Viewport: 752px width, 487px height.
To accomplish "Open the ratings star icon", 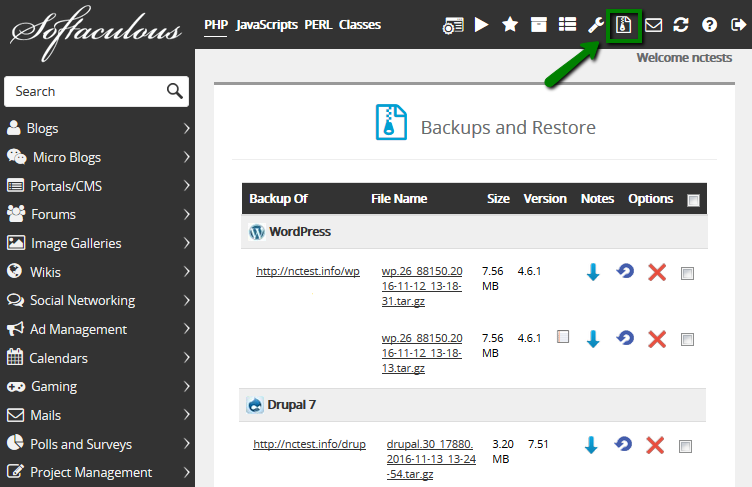I will point(510,24).
